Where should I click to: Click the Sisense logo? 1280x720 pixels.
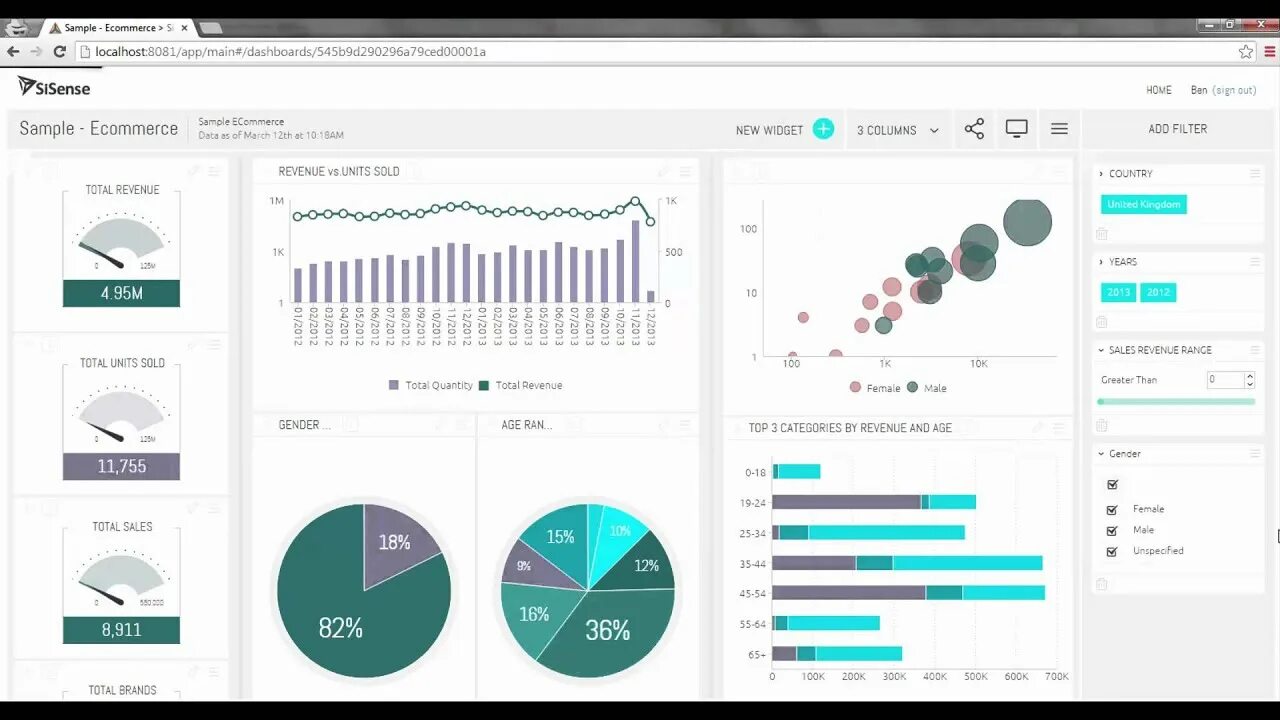coord(52,87)
